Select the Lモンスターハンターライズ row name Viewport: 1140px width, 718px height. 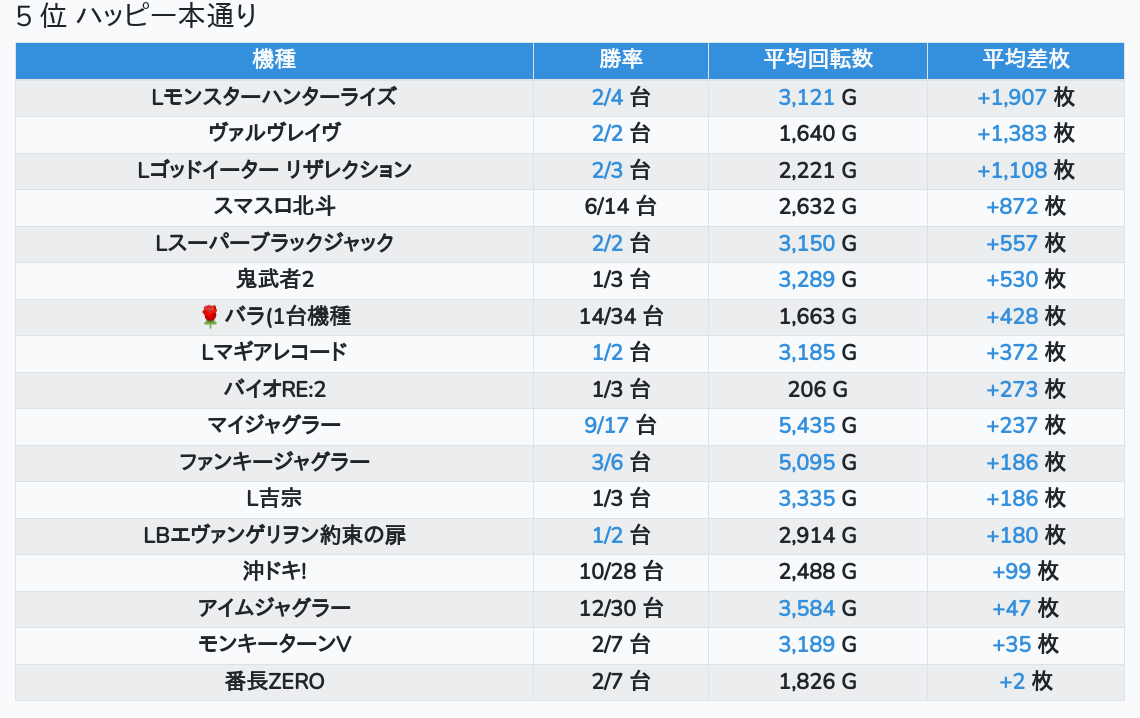(274, 97)
